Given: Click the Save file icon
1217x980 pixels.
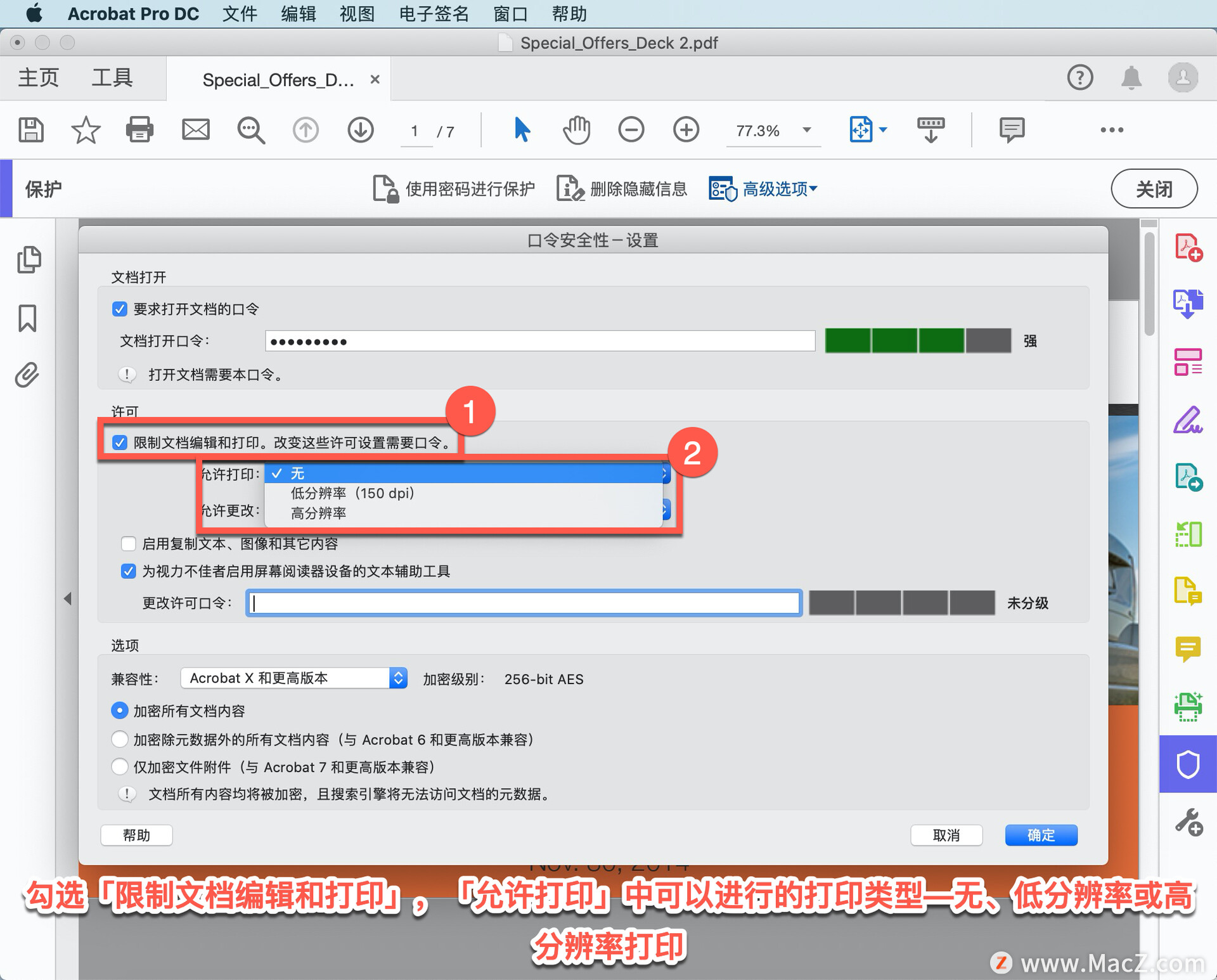Looking at the screenshot, I should pyautogui.click(x=30, y=130).
